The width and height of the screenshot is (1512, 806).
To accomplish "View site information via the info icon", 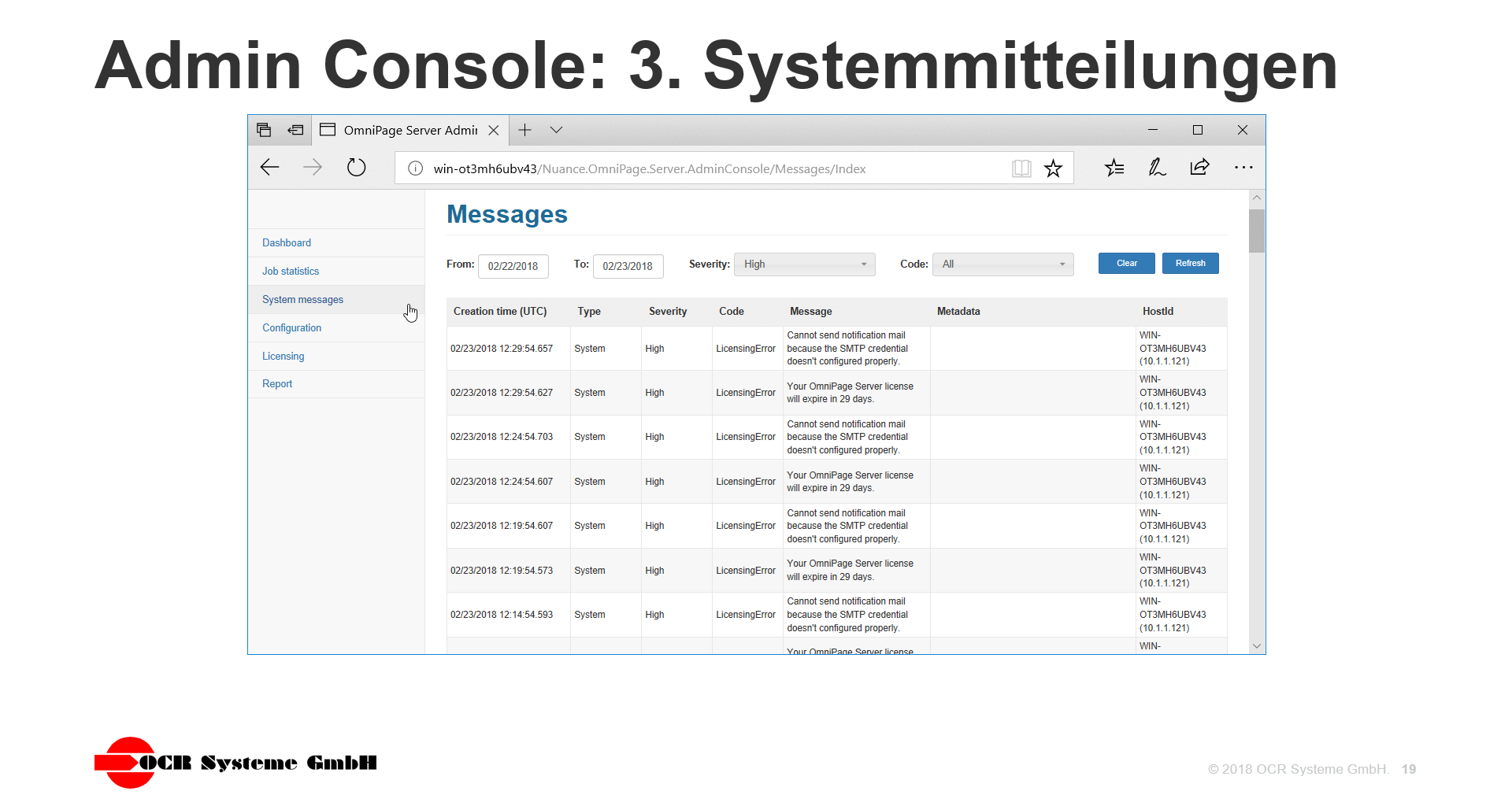I will coord(414,168).
